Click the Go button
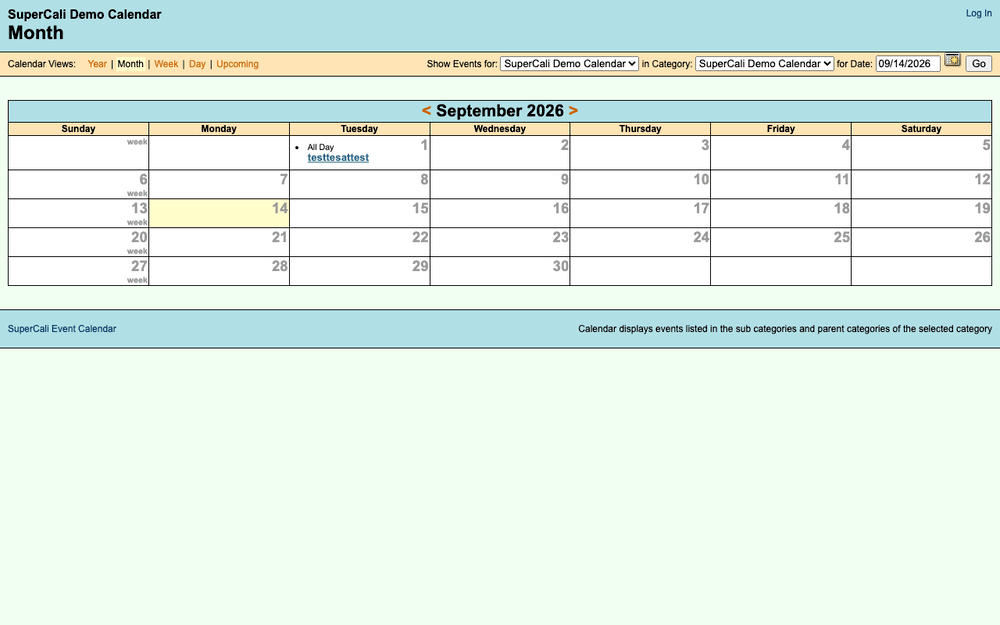1000x625 pixels. tap(978, 64)
